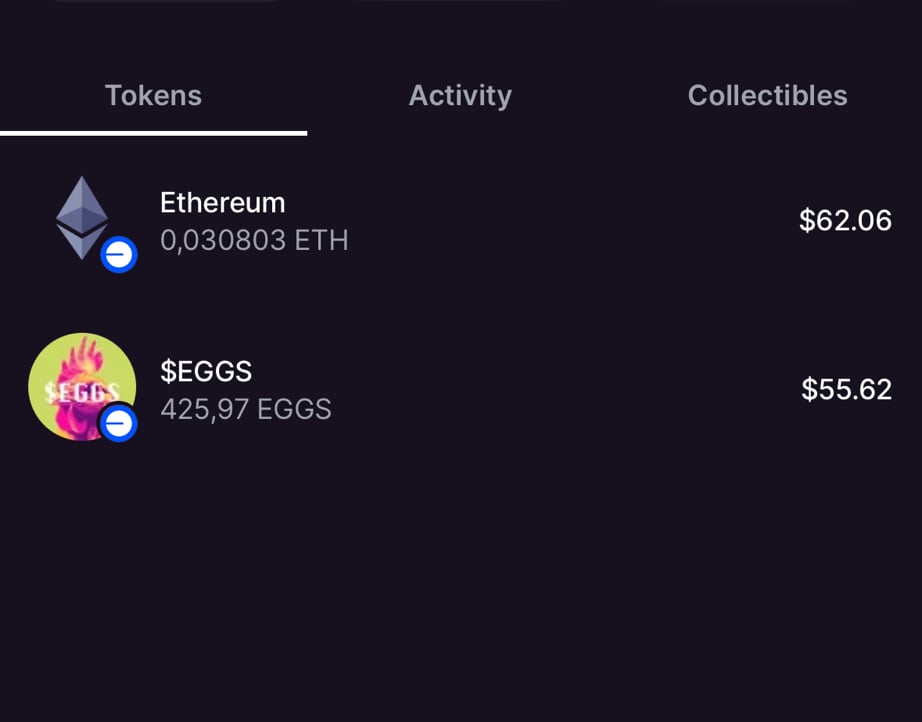
Task: Click network badge on the Ethereum logo
Action: point(119,256)
